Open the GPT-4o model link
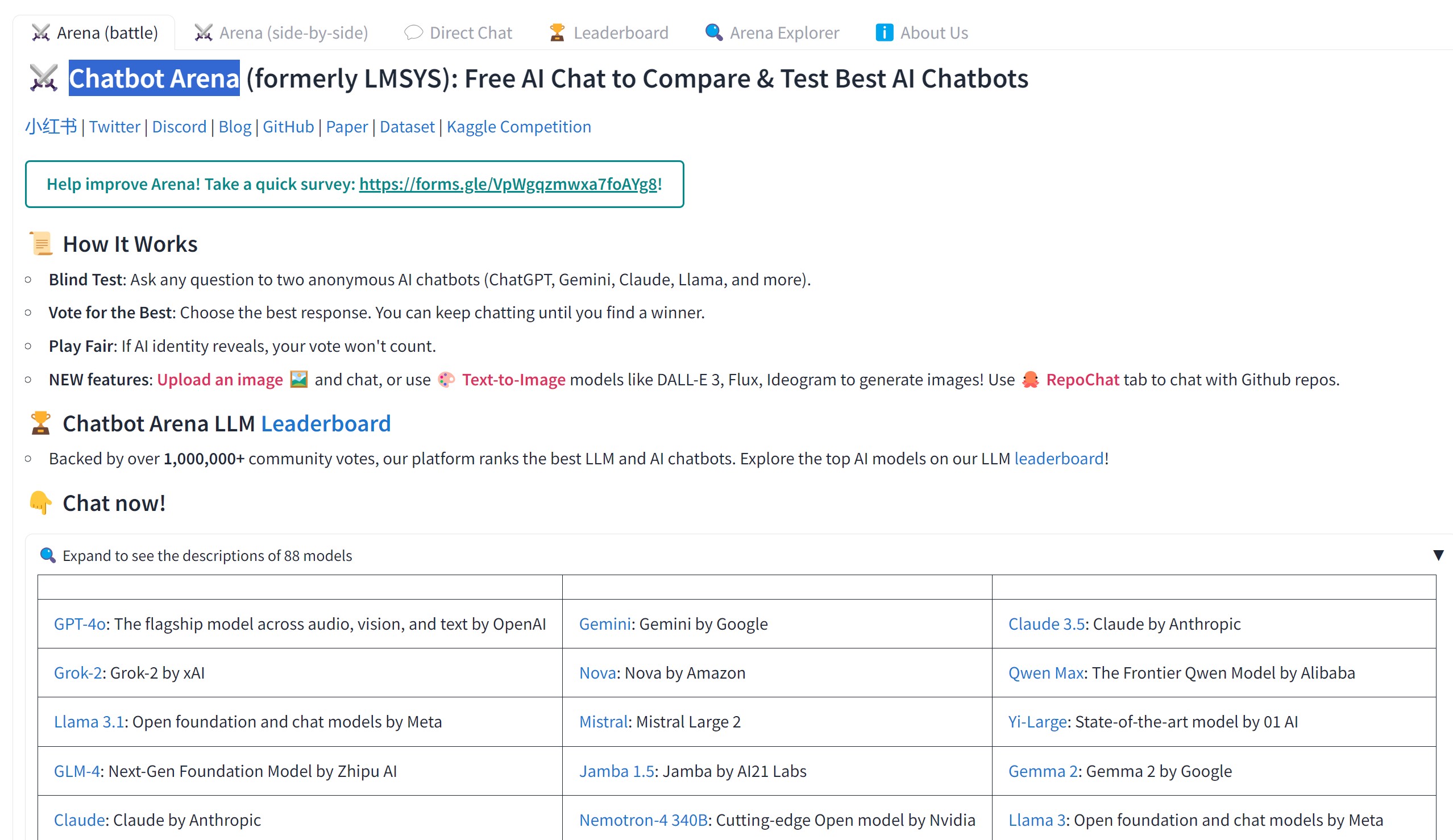The image size is (1453, 840). tap(80, 623)
